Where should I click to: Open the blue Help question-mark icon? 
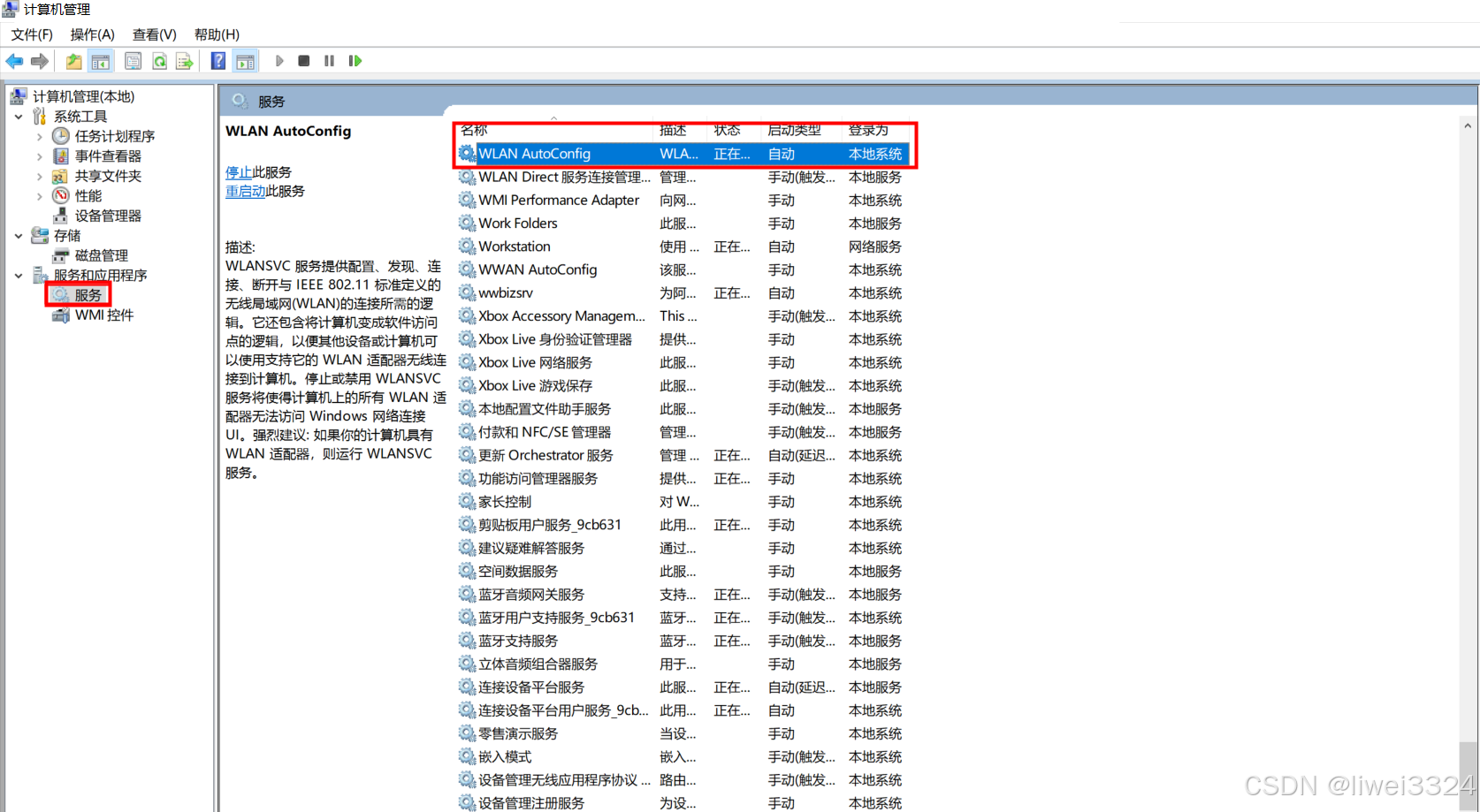(x=217, y=61)
